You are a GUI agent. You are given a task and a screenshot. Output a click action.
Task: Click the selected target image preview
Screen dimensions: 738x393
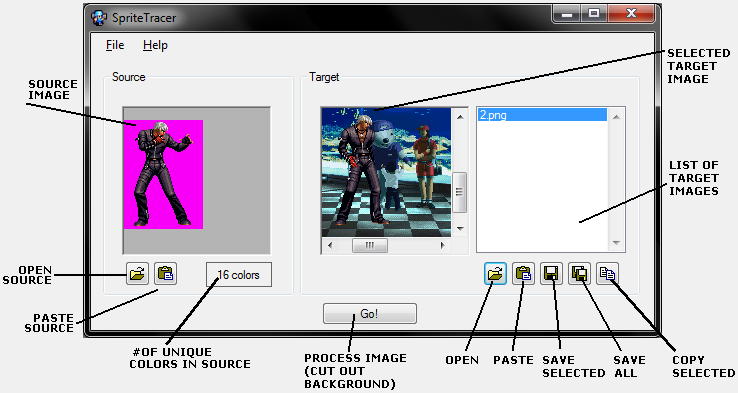point(386,172)
